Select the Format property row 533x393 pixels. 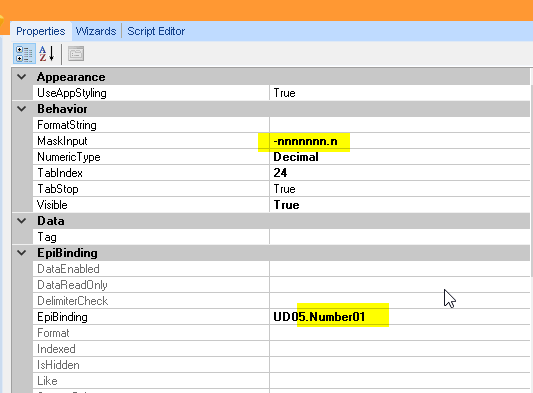[281, 333]
